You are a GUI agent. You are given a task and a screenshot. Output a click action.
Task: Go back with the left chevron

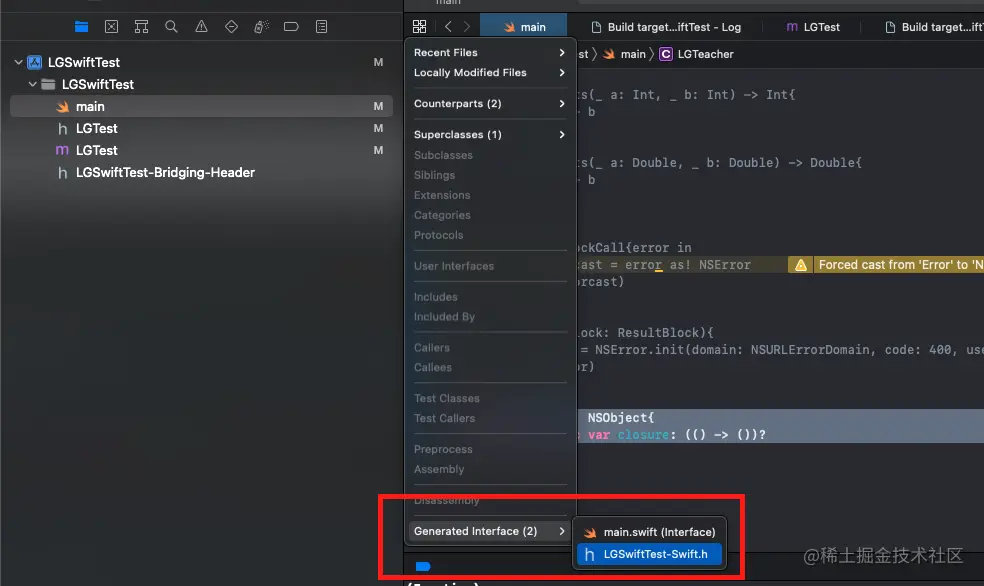point(448,26)
